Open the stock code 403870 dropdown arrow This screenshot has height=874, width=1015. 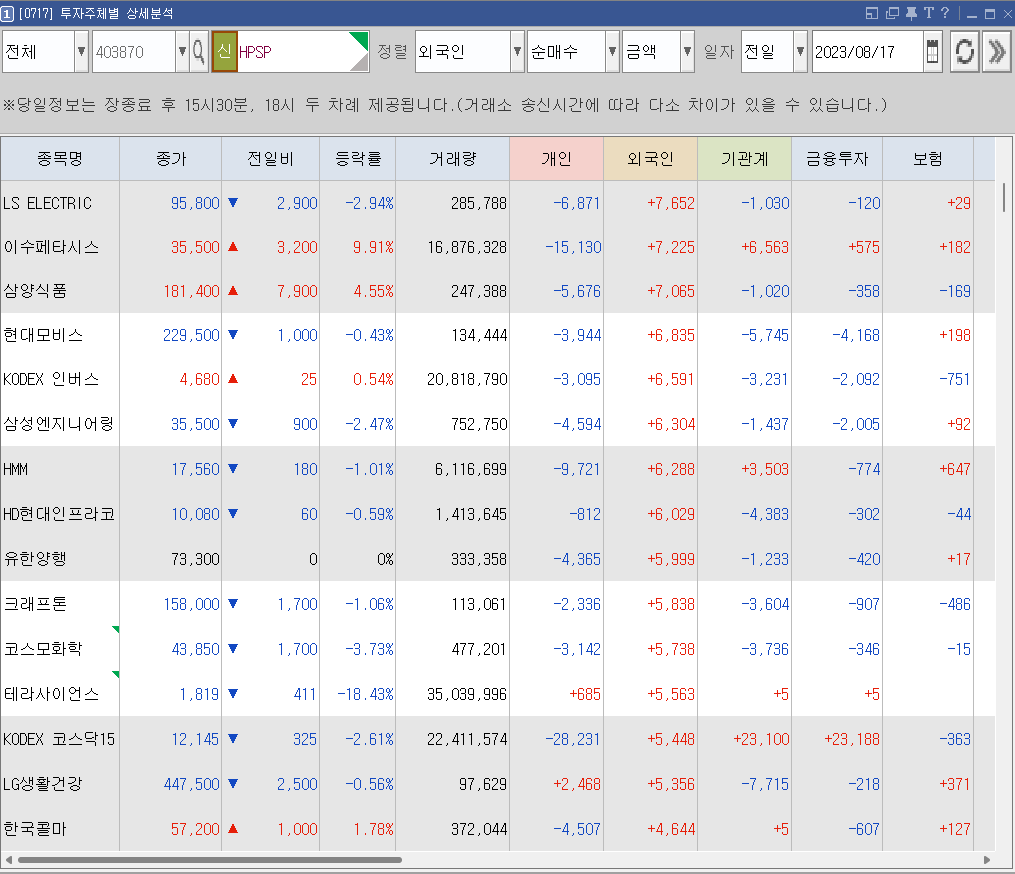click(182, 51)
